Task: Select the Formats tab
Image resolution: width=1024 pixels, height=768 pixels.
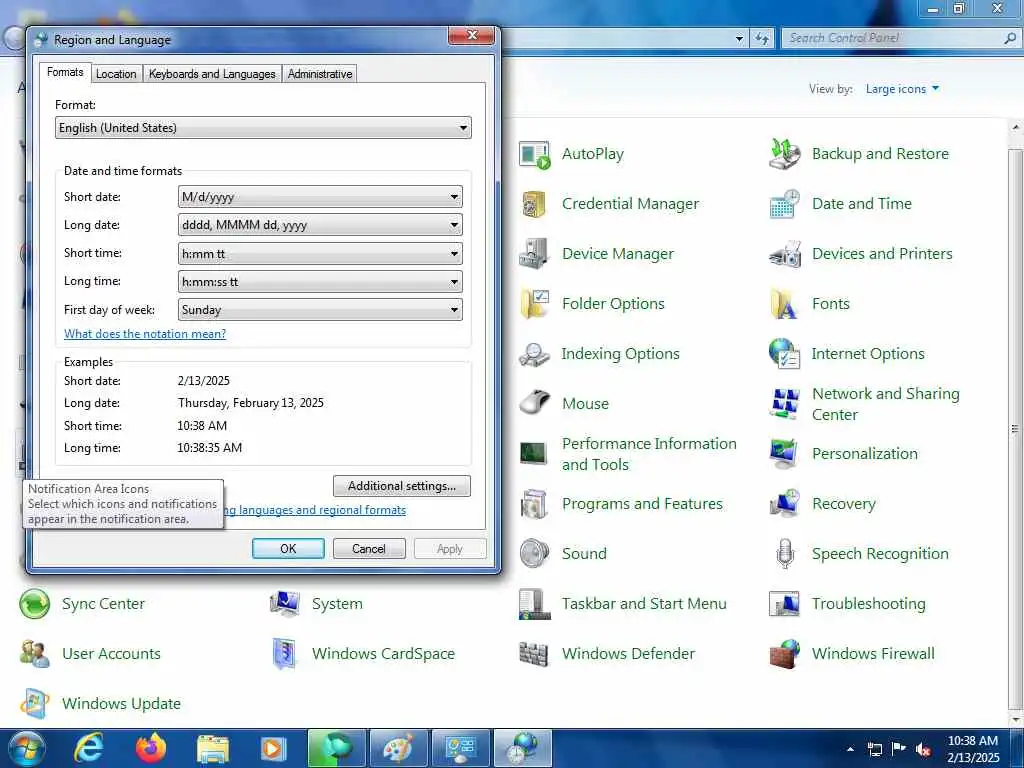Action: [x=65, y=72]
